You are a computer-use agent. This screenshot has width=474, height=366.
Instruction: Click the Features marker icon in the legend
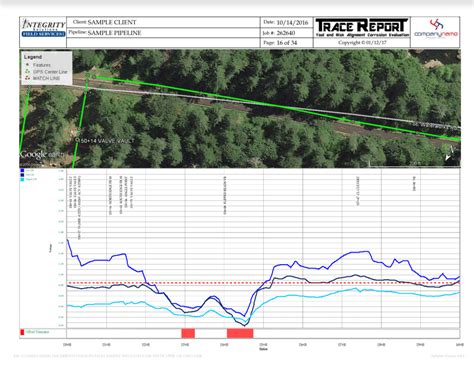click(28, 65)
